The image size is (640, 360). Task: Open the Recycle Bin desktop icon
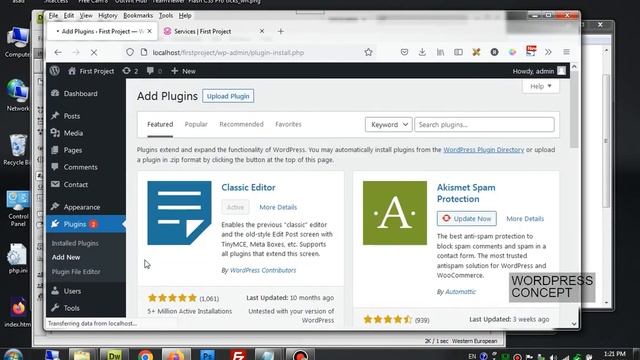(x=17, y=150)
